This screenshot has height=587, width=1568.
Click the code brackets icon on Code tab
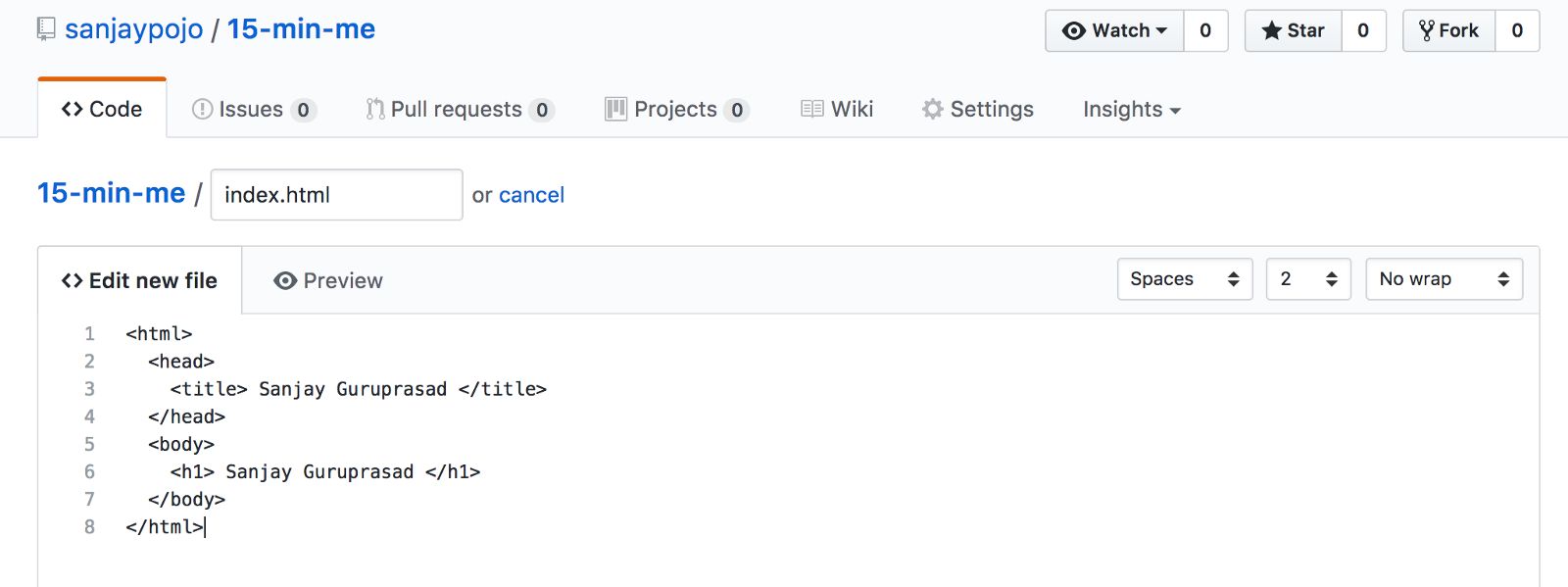(72, 109)
